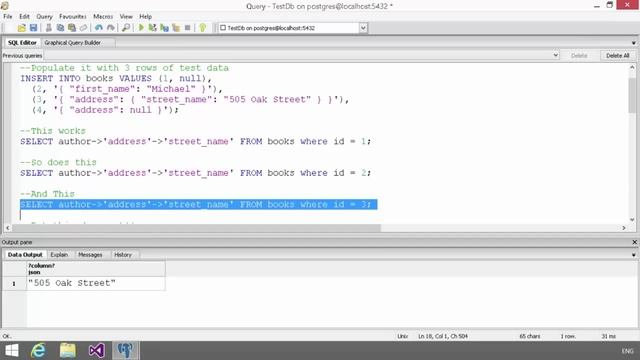Launch Internet Explorer from the taskbar
The width and height of the screenshot is (640, 360).
coord(38,351)
